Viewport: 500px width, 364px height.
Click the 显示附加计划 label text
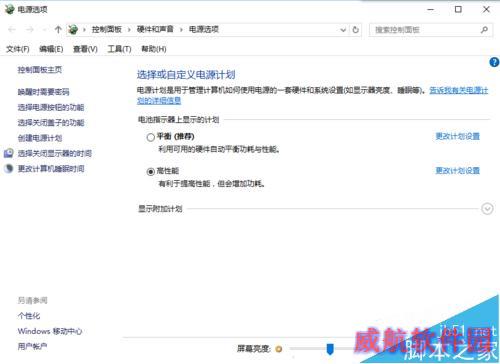tap(160, 209)
